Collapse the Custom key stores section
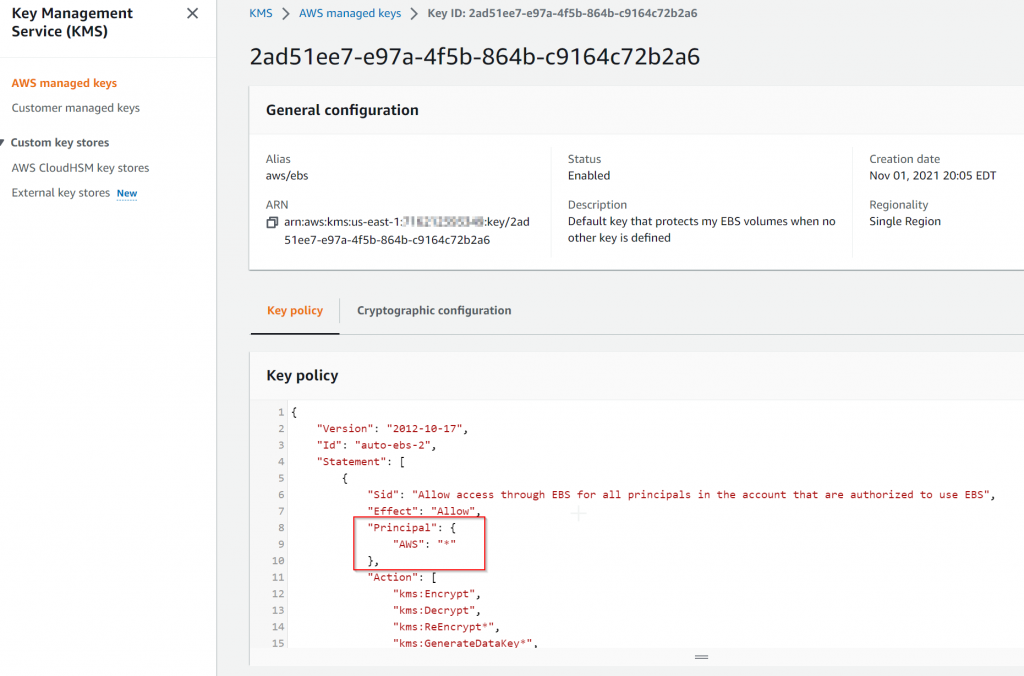 [3, 142]
